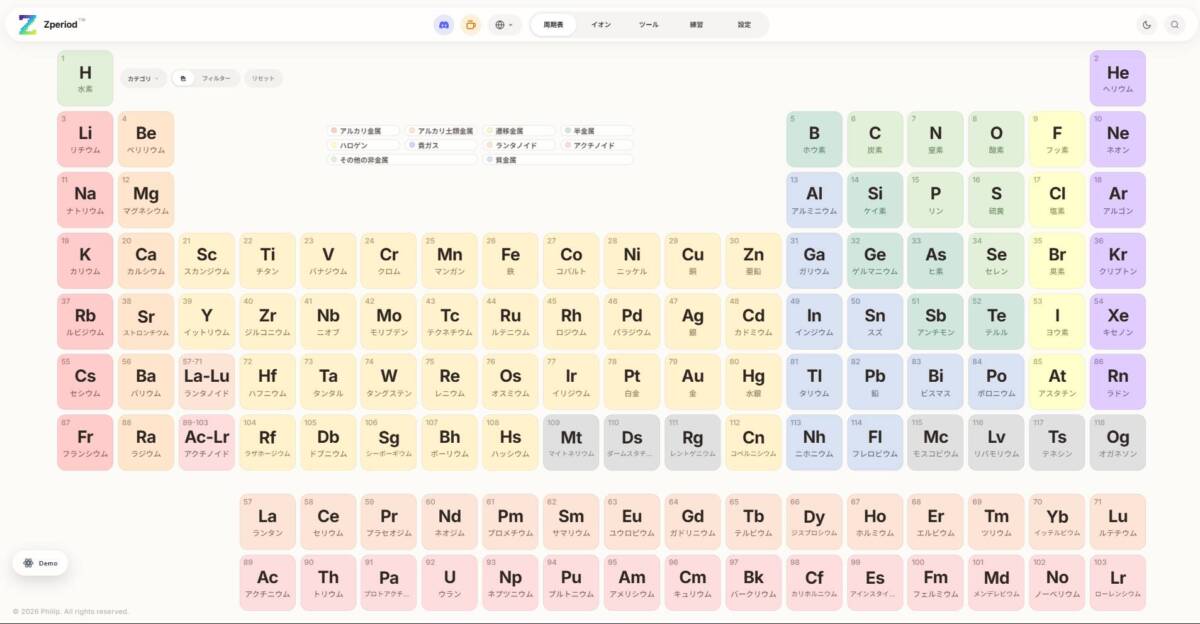Image resolution: width=1200 pixels, height=624 pixels.
Task: Select the 色 mode toggle
Action: 183,78
